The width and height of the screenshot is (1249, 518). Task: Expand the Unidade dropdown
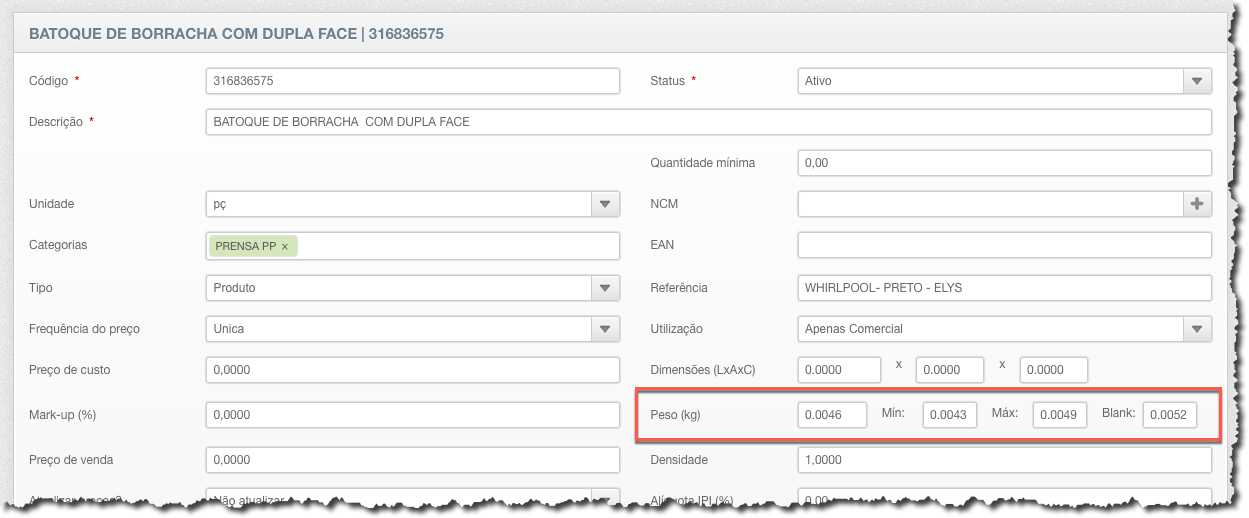(605, 204)
